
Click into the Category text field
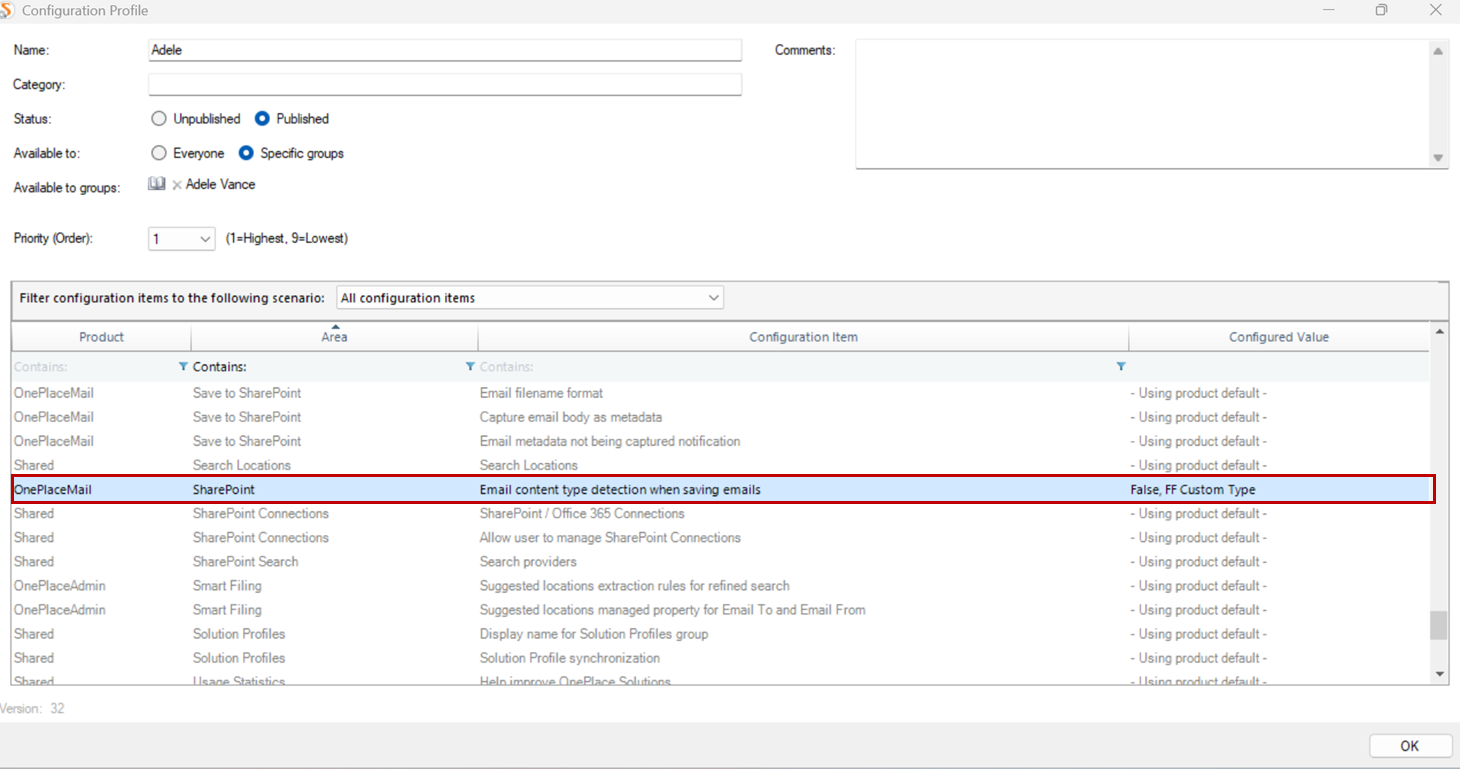coord(445,85)
